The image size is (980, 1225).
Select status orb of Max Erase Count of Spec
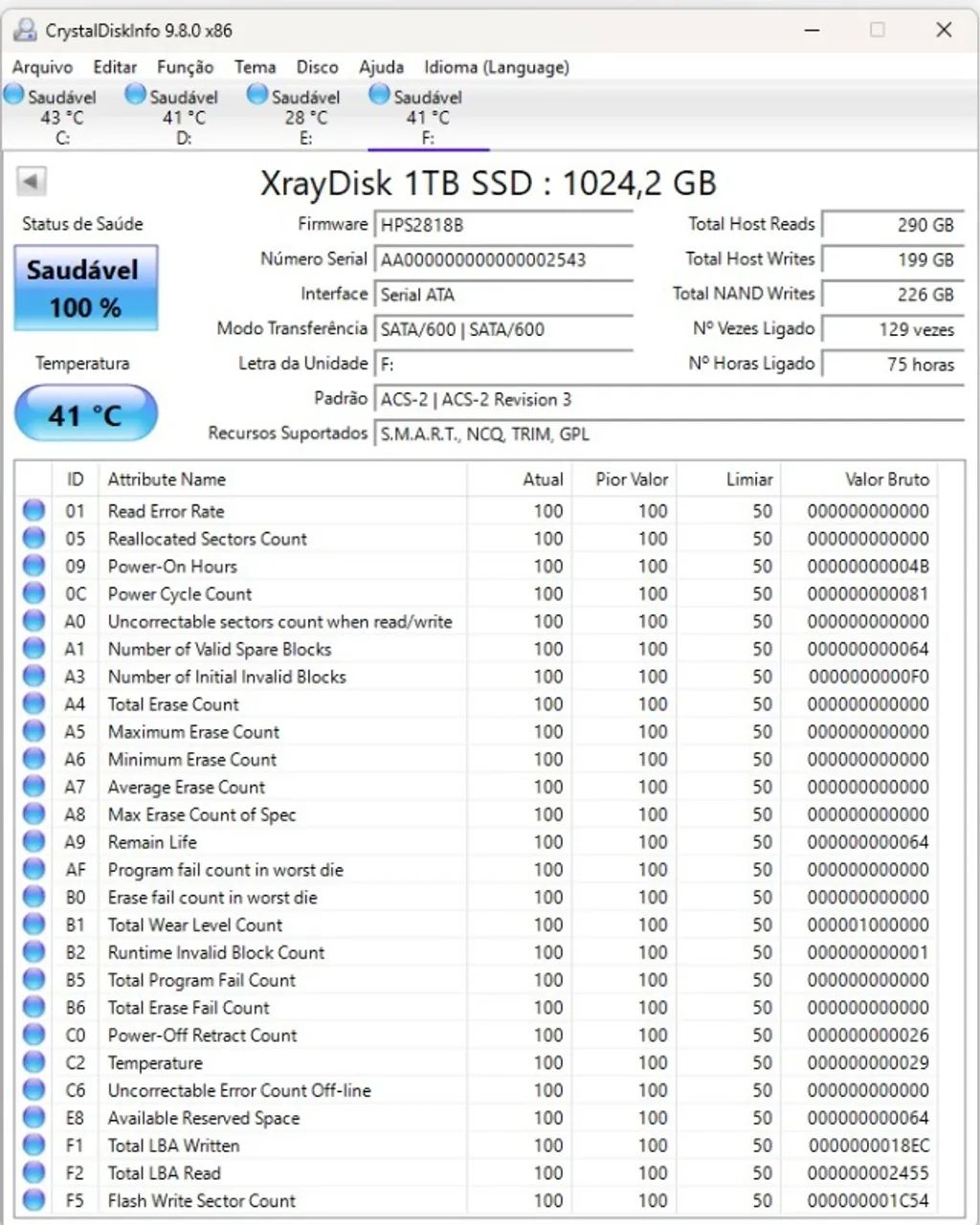pos(34,814)
